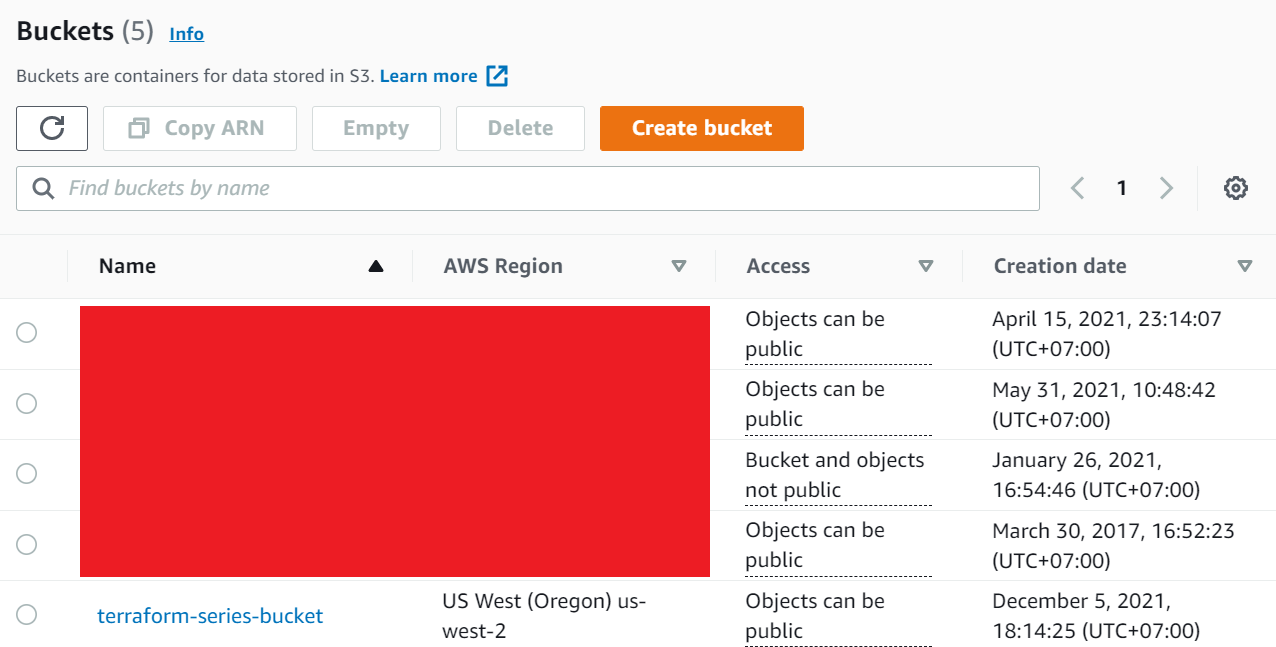
Task: Select the radio button for April 15, 2021 bucket
Action: point(27,333)
